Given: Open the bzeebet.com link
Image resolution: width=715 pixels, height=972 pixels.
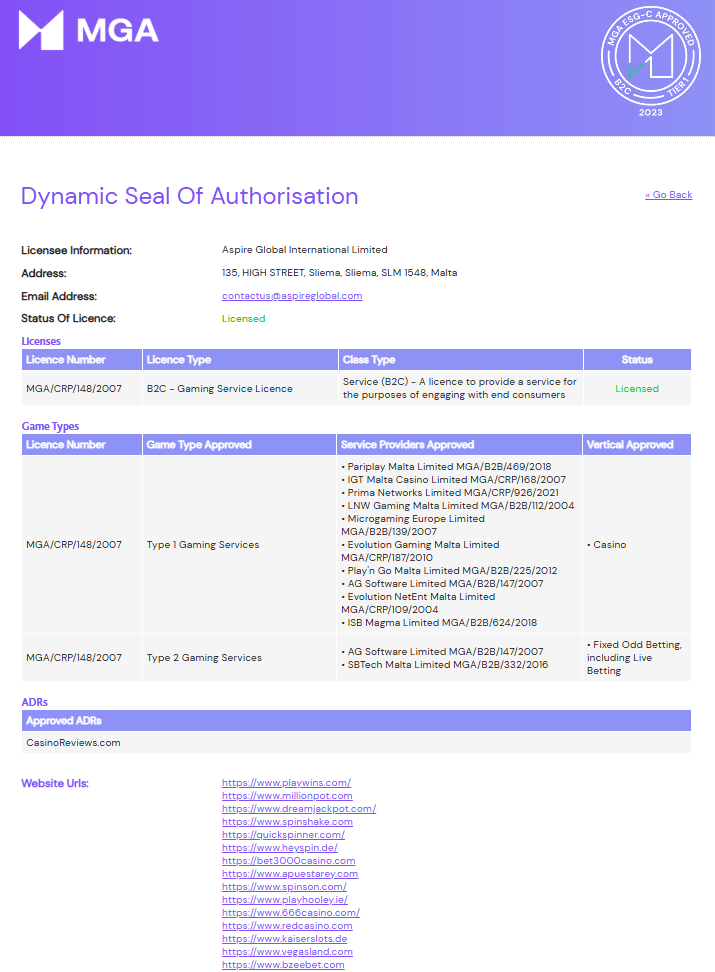Looking at the screenshot, I should [283, 965].
